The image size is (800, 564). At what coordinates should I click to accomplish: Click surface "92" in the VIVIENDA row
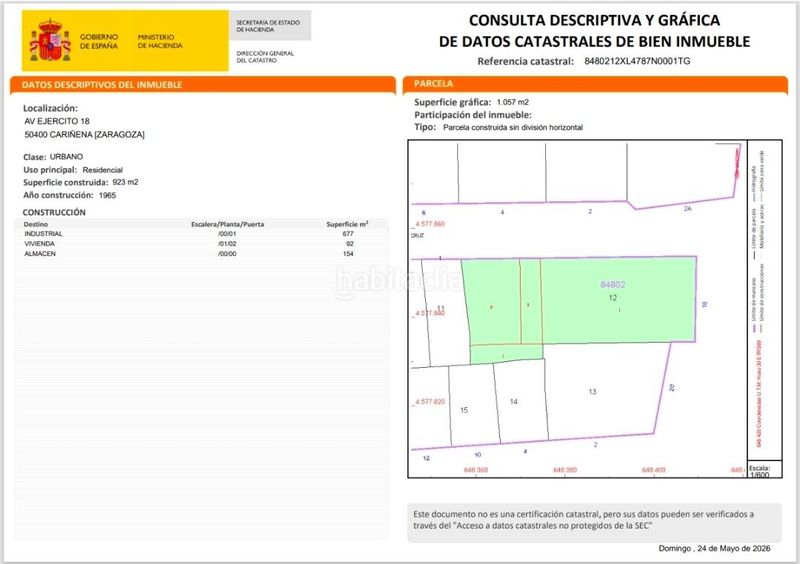[x=349, y=244]
